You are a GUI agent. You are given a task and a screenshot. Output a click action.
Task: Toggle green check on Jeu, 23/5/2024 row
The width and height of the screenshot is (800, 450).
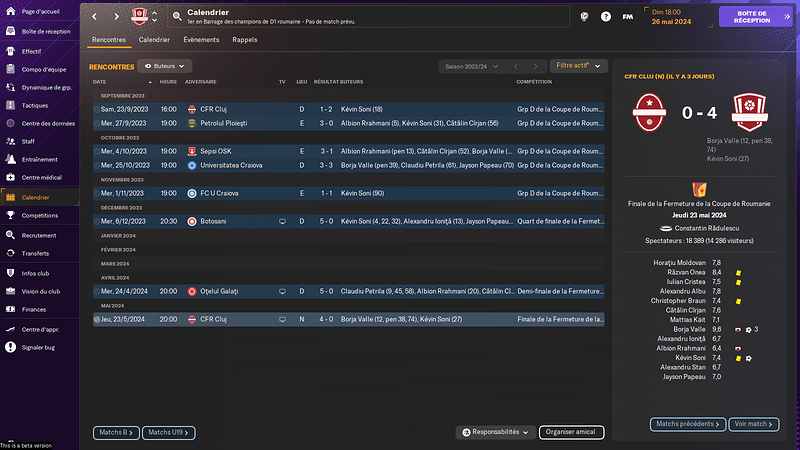(x=96, y=319)
